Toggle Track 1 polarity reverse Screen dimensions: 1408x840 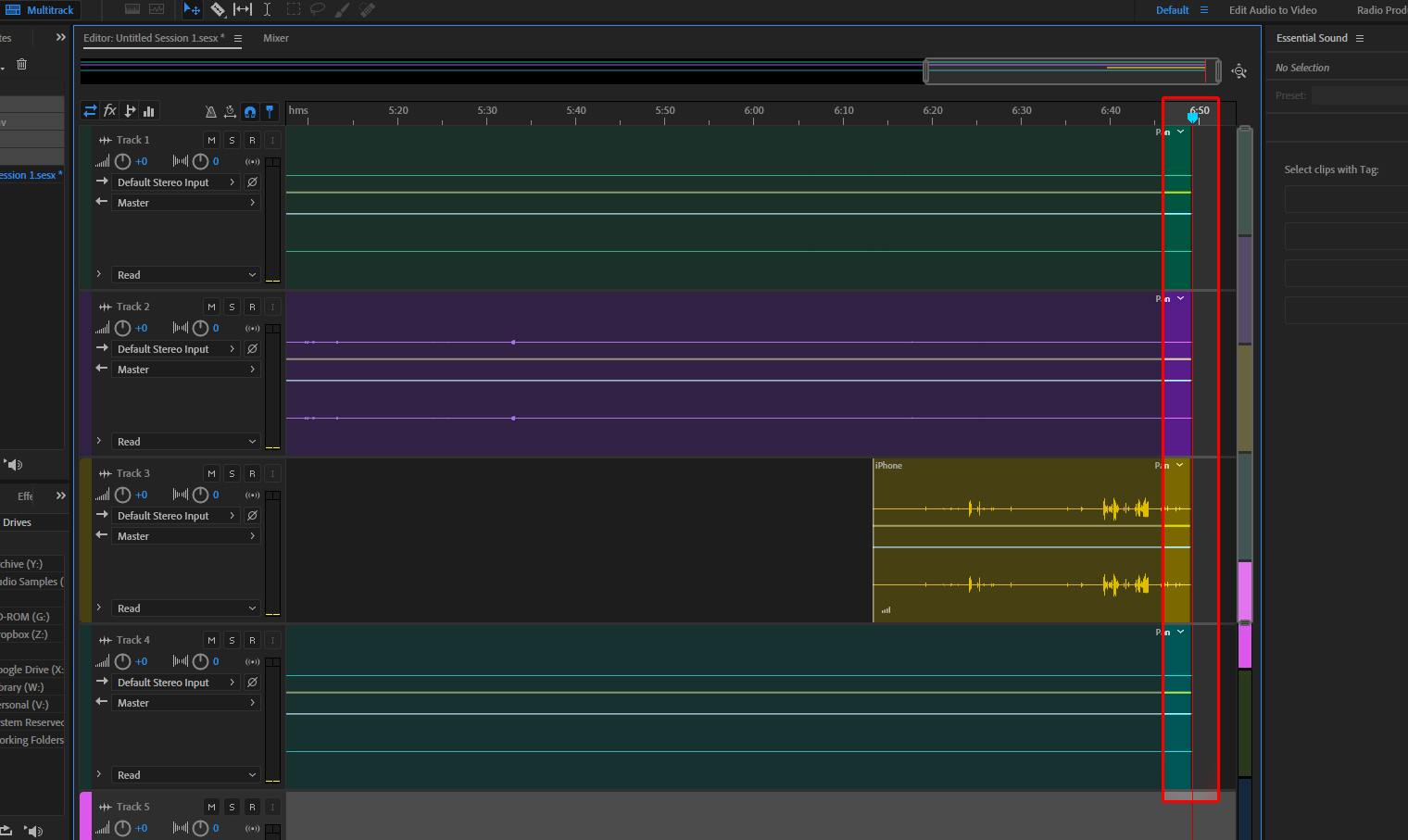click(x=252, y=182)
